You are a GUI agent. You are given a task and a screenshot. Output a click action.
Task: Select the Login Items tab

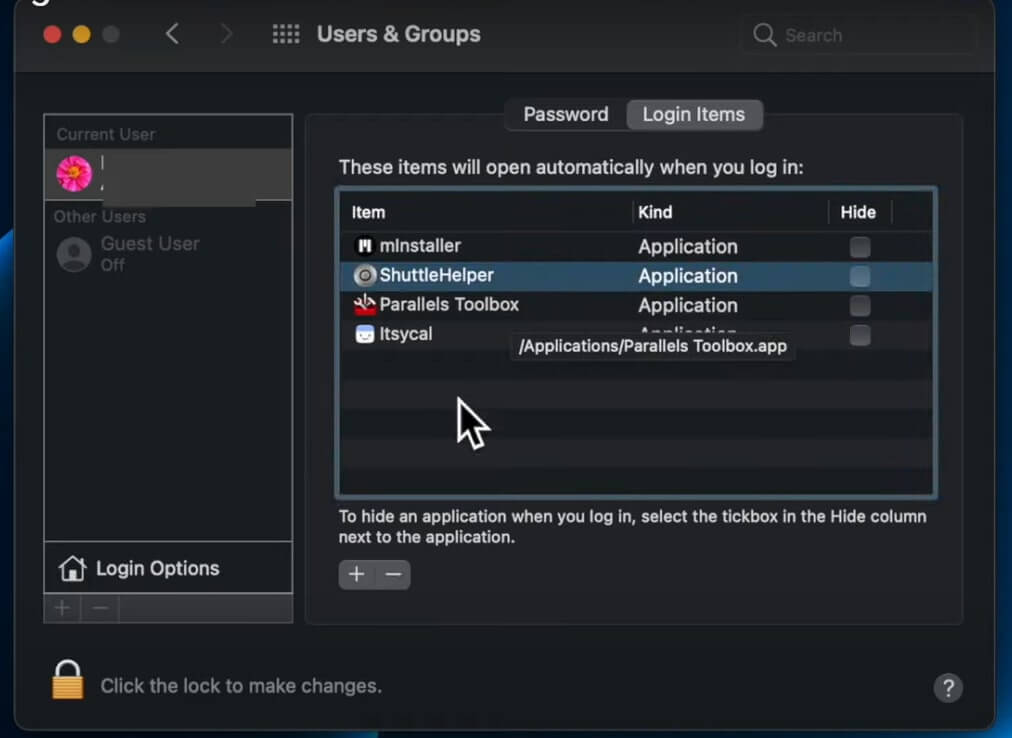(693, 114)
